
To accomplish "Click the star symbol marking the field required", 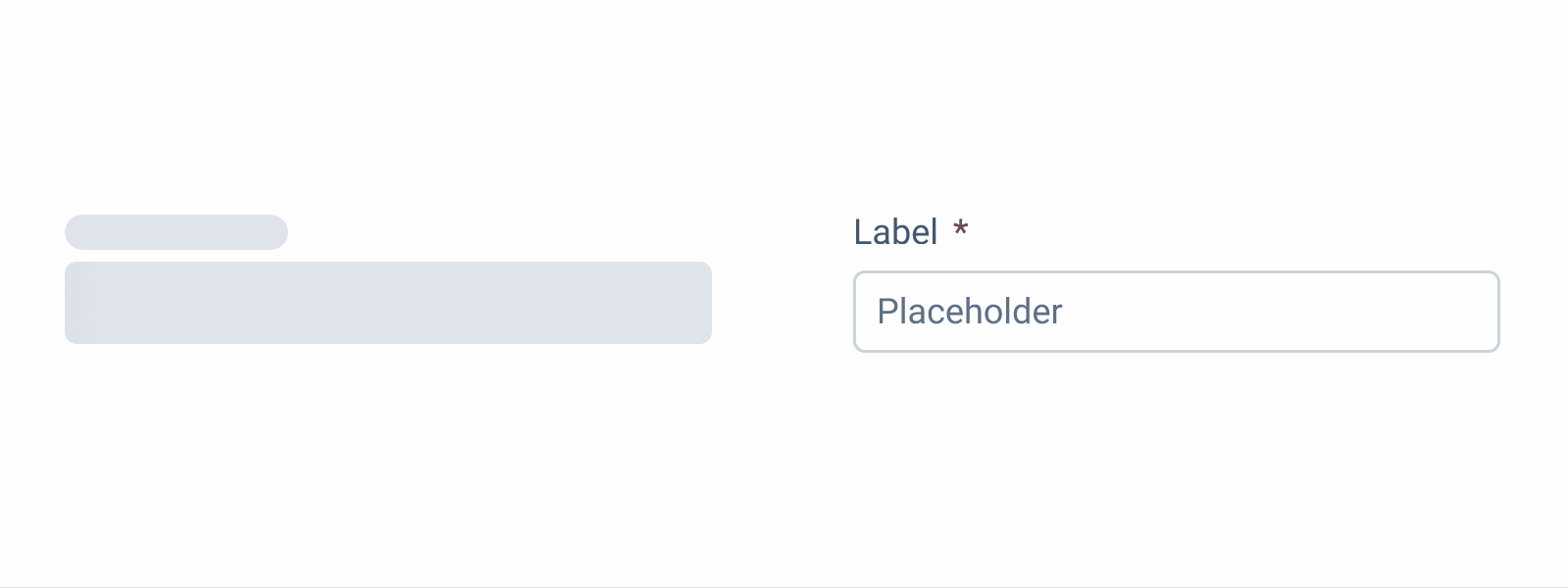I will pyautogui.click(x=961, y=230).
